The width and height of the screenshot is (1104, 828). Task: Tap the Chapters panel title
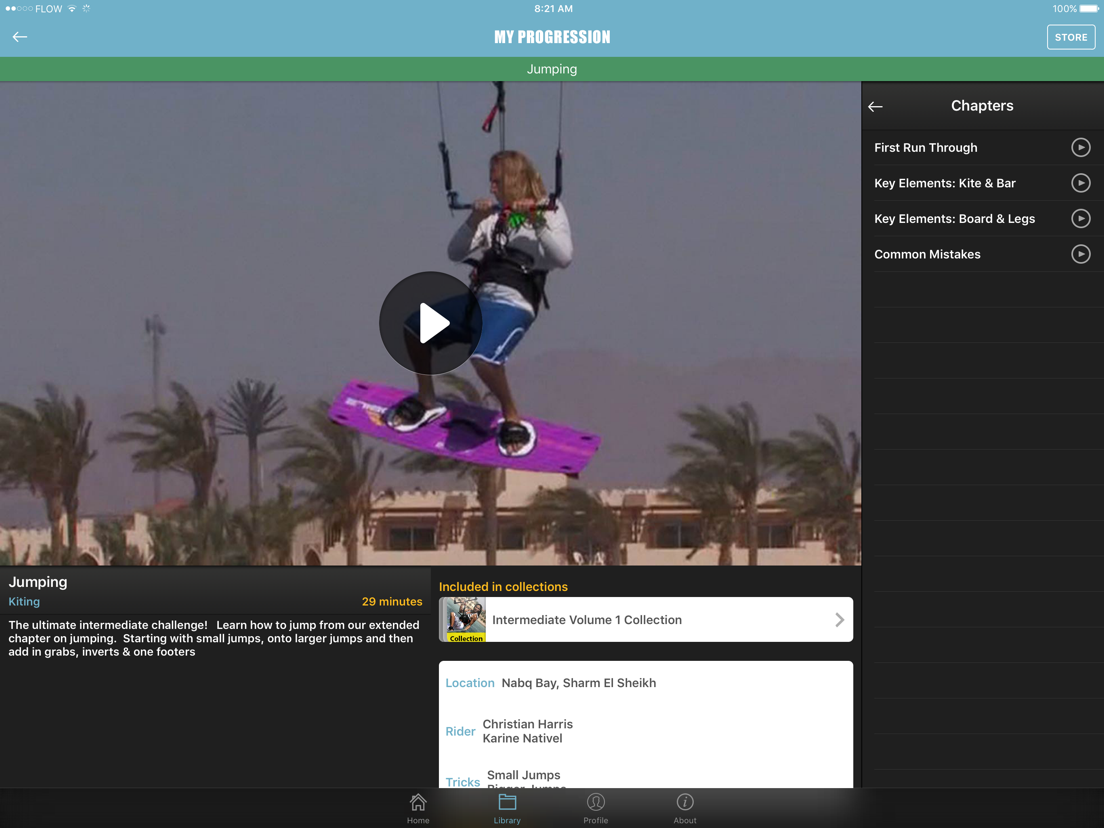pos(981,106)
